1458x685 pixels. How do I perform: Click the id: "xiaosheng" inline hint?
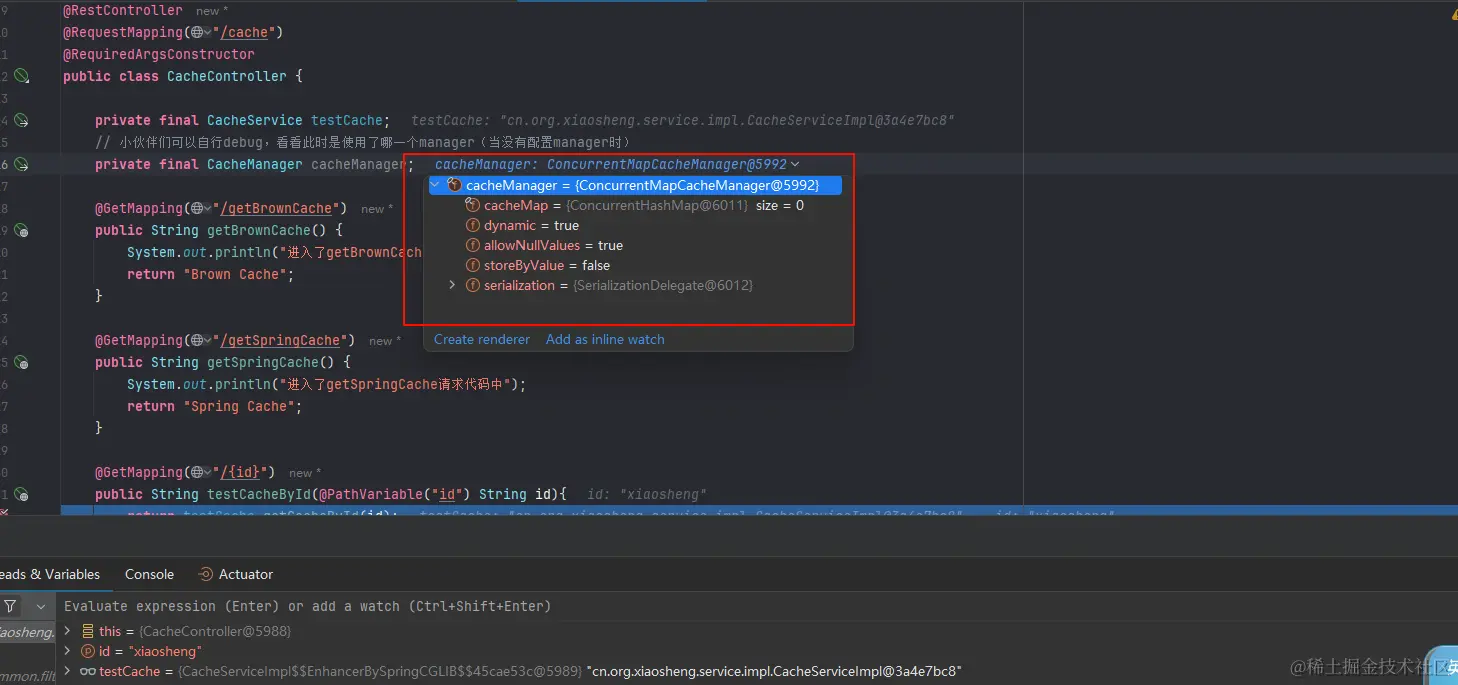click(647, 494)
